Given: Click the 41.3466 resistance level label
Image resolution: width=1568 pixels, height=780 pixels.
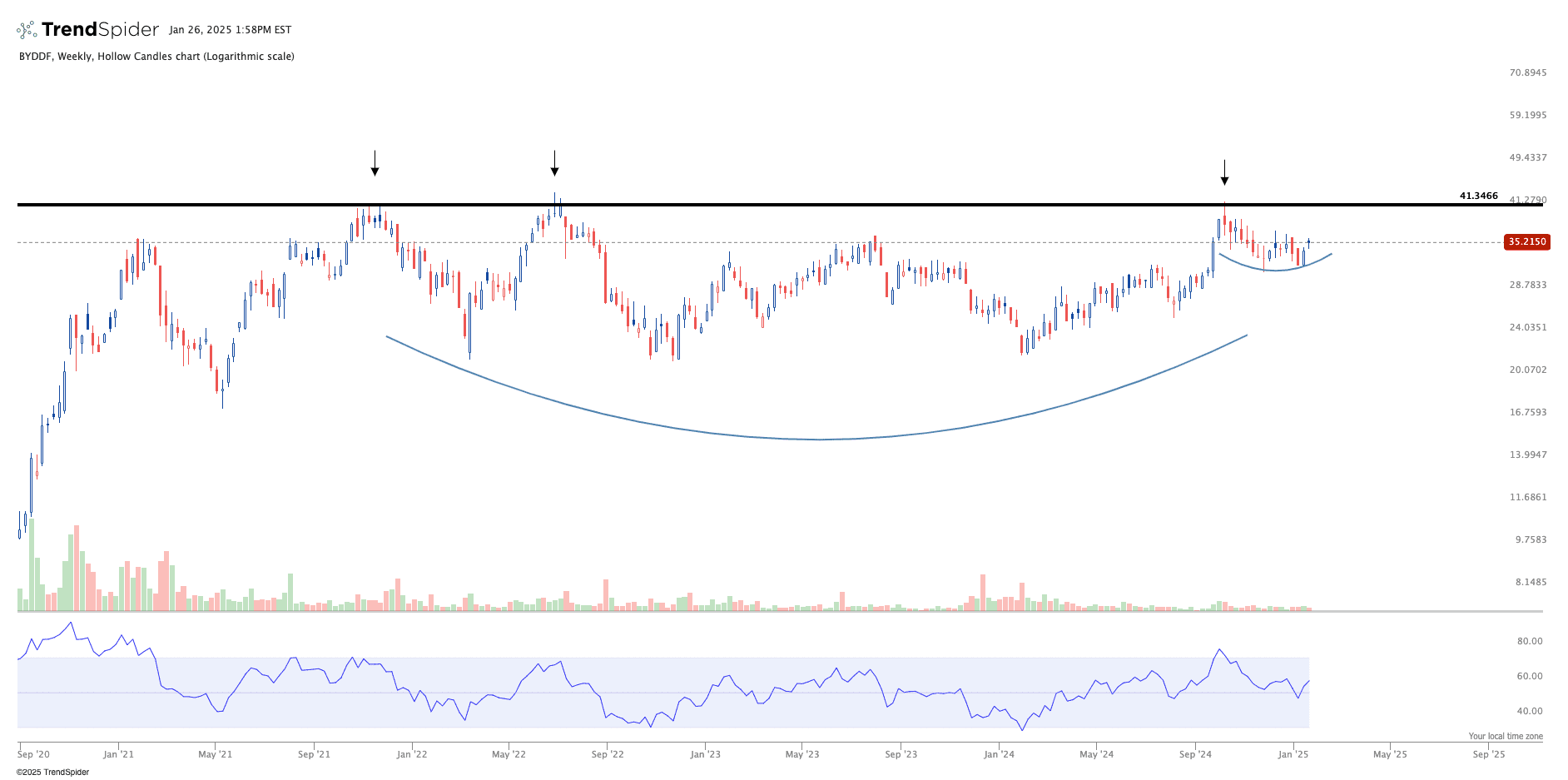Looking at the screenshot, I should (1478, 196).
